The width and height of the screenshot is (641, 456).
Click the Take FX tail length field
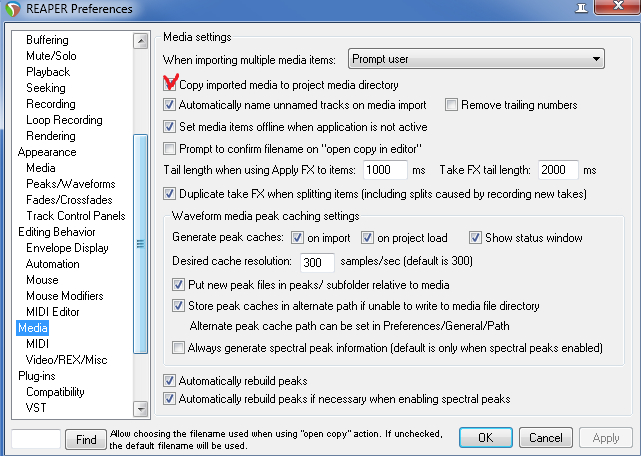[558, 170]
